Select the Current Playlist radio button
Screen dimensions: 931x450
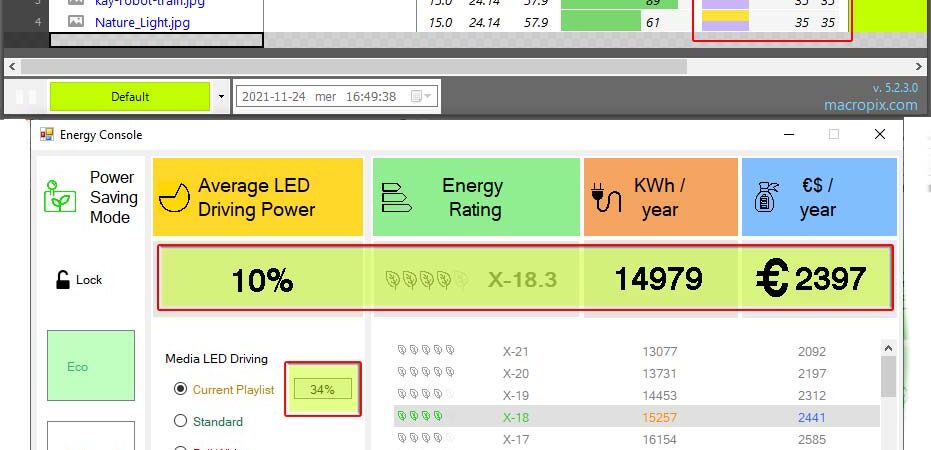tap(181, 389)
